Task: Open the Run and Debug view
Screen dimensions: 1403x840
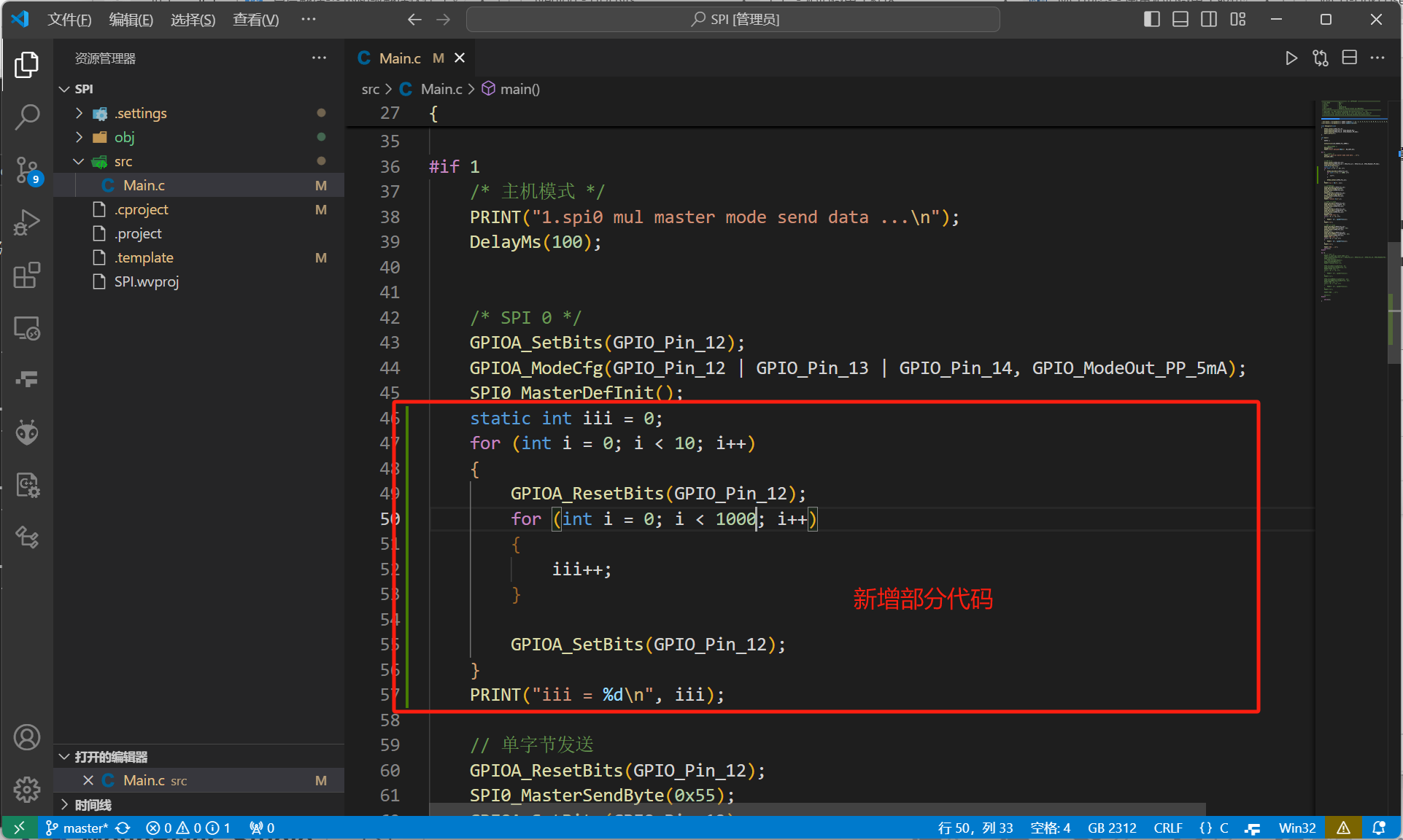Action: (27, 222)
